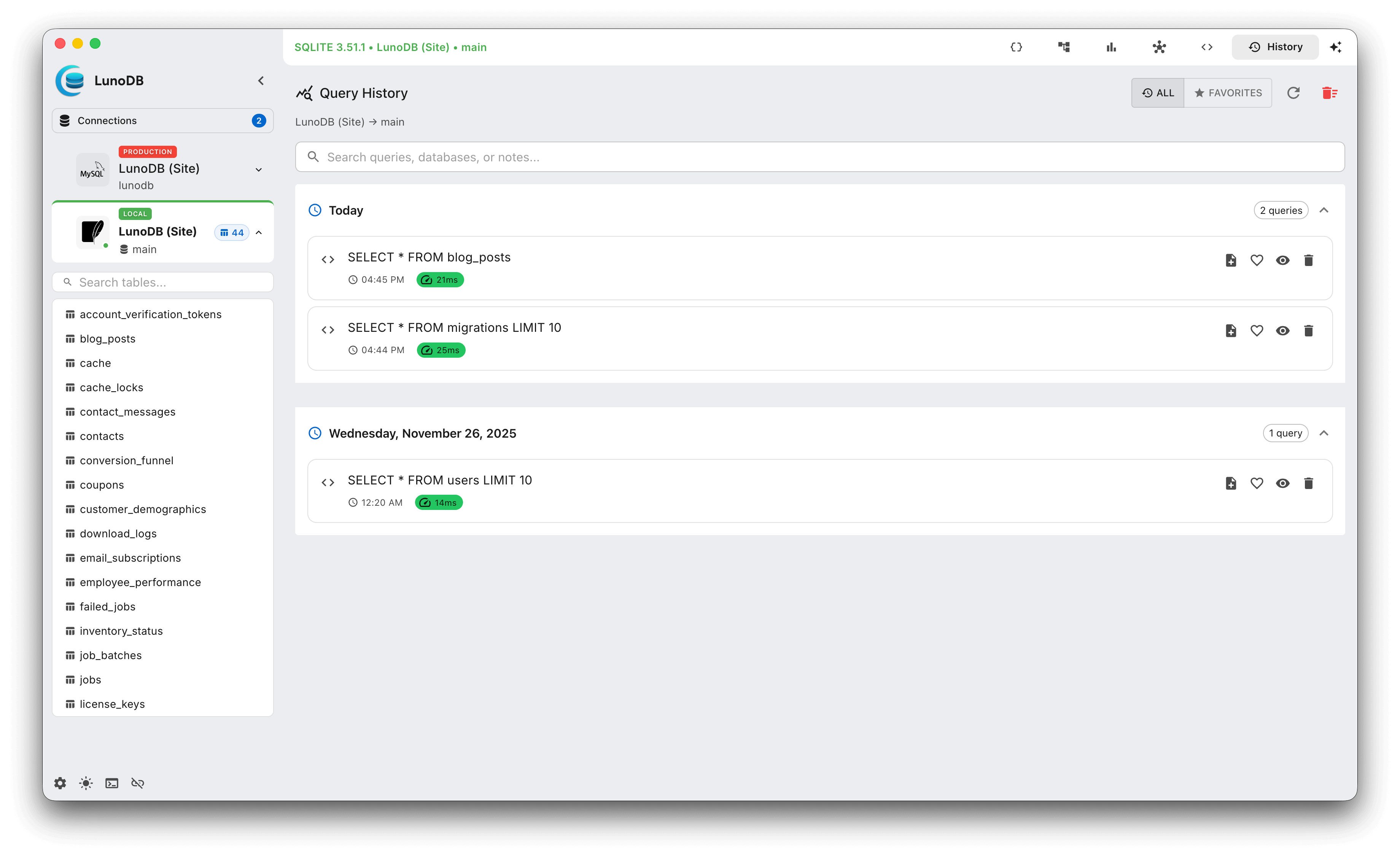Collapse the LOCAL LunoDB (Site) connection
1400x857 pixels.
[x=259, y=233]
